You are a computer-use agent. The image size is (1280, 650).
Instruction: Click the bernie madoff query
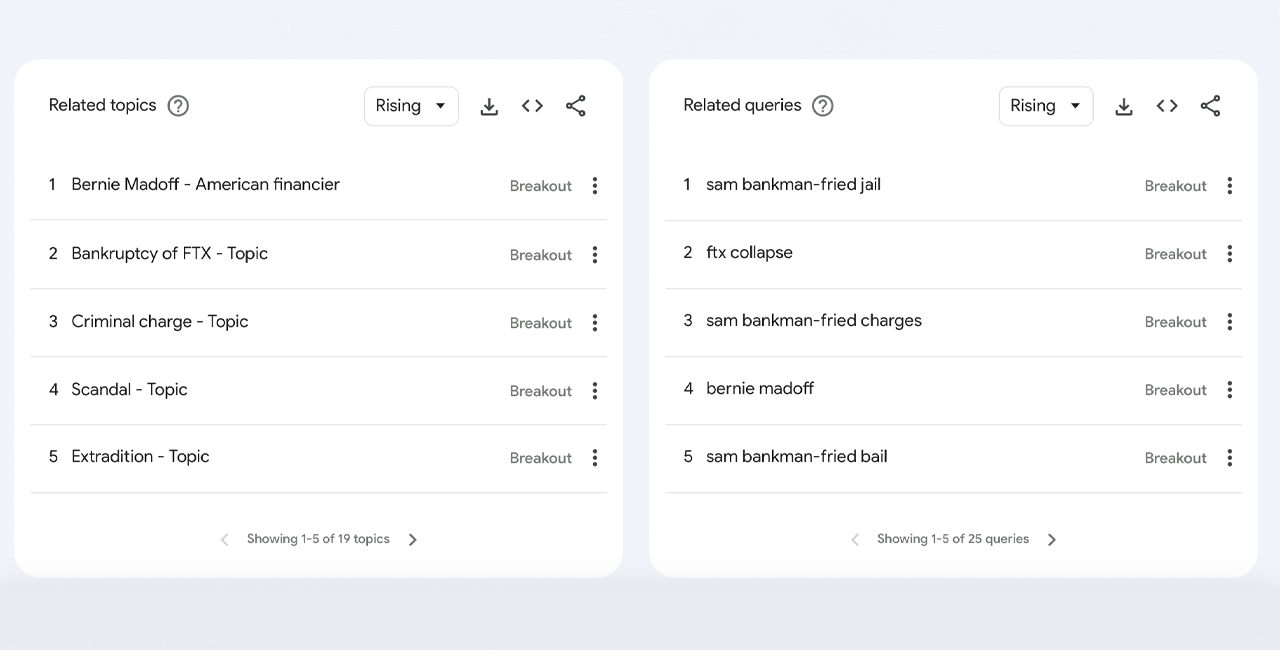tap(759, 389)
